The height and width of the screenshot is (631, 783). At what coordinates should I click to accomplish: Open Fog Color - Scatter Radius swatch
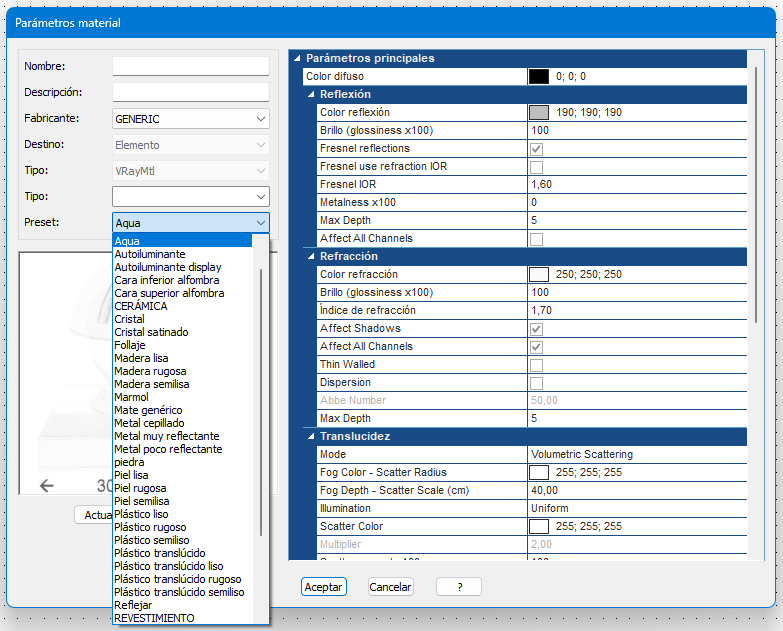[x=539, y=472]
